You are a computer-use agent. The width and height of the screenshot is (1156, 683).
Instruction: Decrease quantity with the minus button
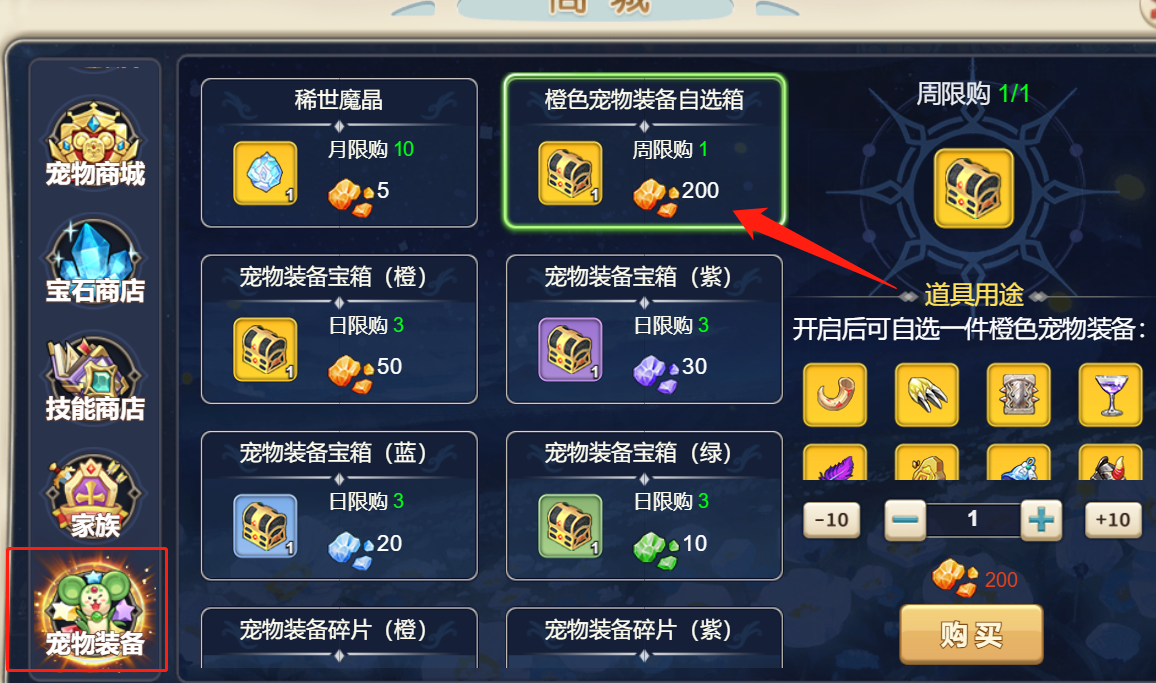pyautogui.click(x=905, y=520)
